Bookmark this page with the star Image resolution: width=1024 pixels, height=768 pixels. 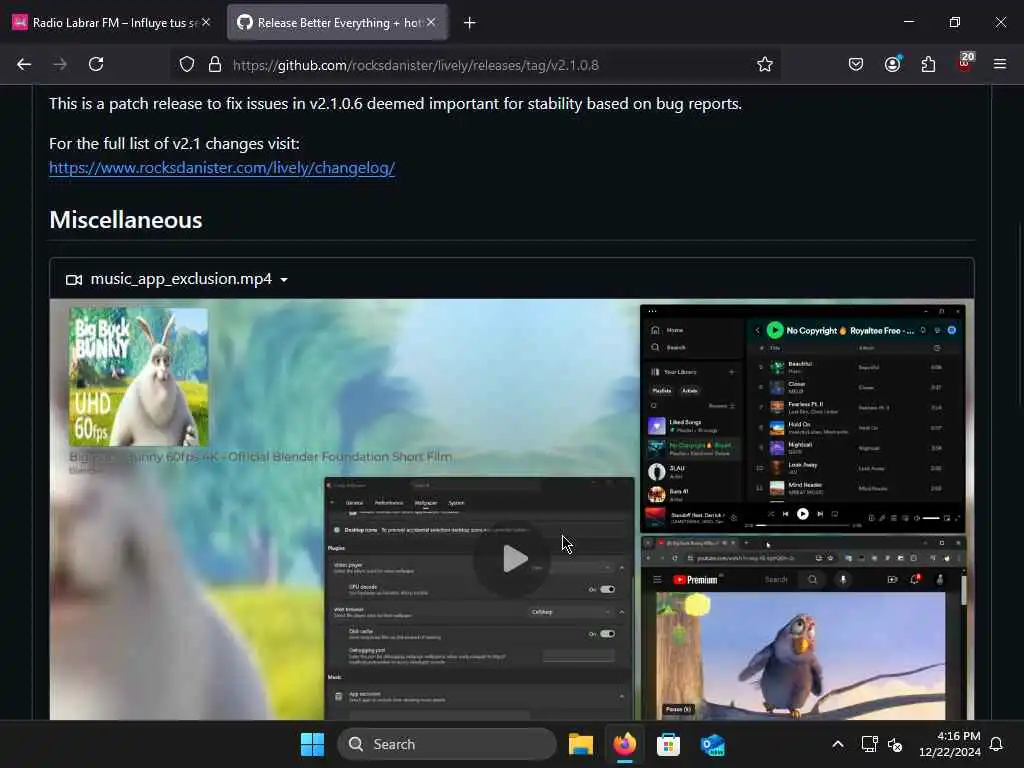click(x=765, y=64)
